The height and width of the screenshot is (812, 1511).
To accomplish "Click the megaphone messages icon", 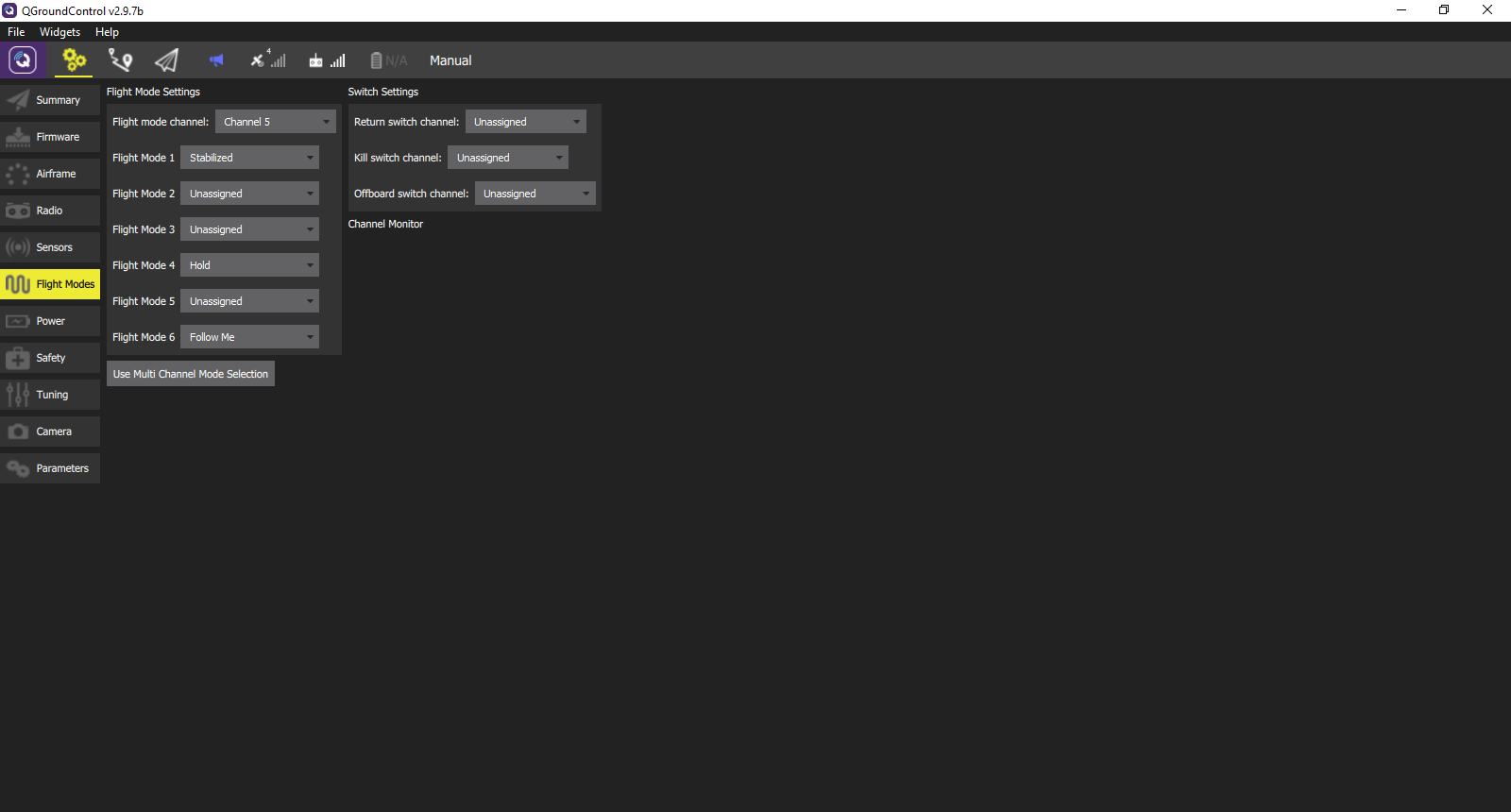I will pyautogui.click(x=216, y=60).
